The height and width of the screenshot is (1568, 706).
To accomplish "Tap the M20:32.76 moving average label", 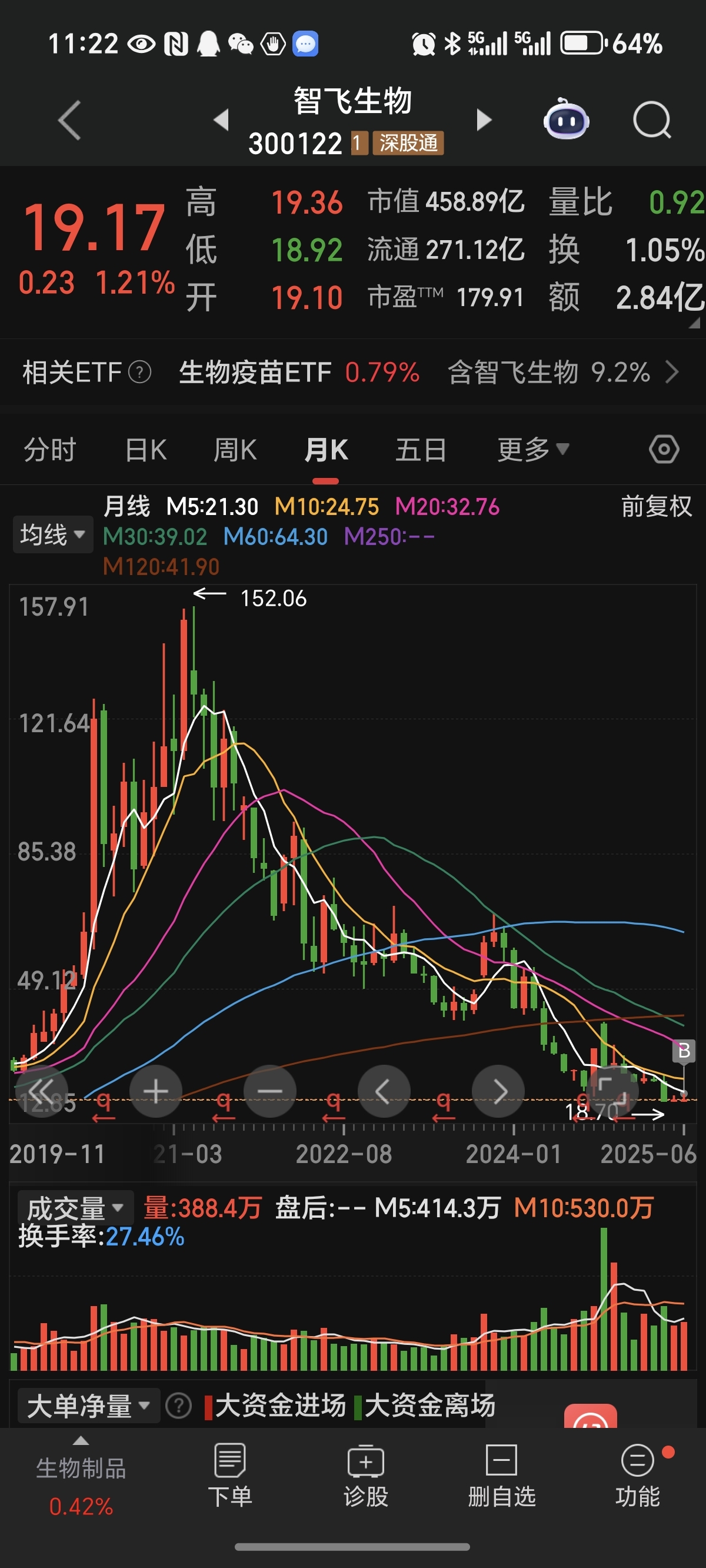I will [447, 506].
